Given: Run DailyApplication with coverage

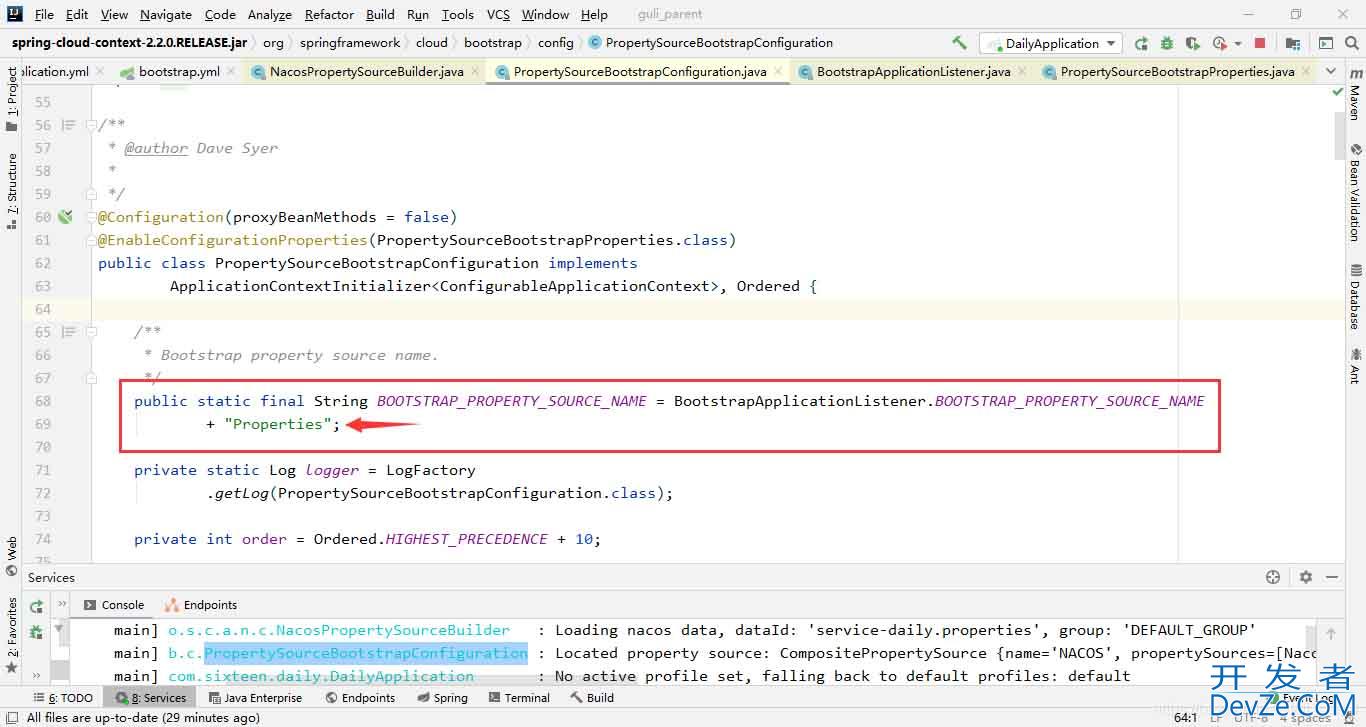Looking at the screenshot, I should [1192, 43].
